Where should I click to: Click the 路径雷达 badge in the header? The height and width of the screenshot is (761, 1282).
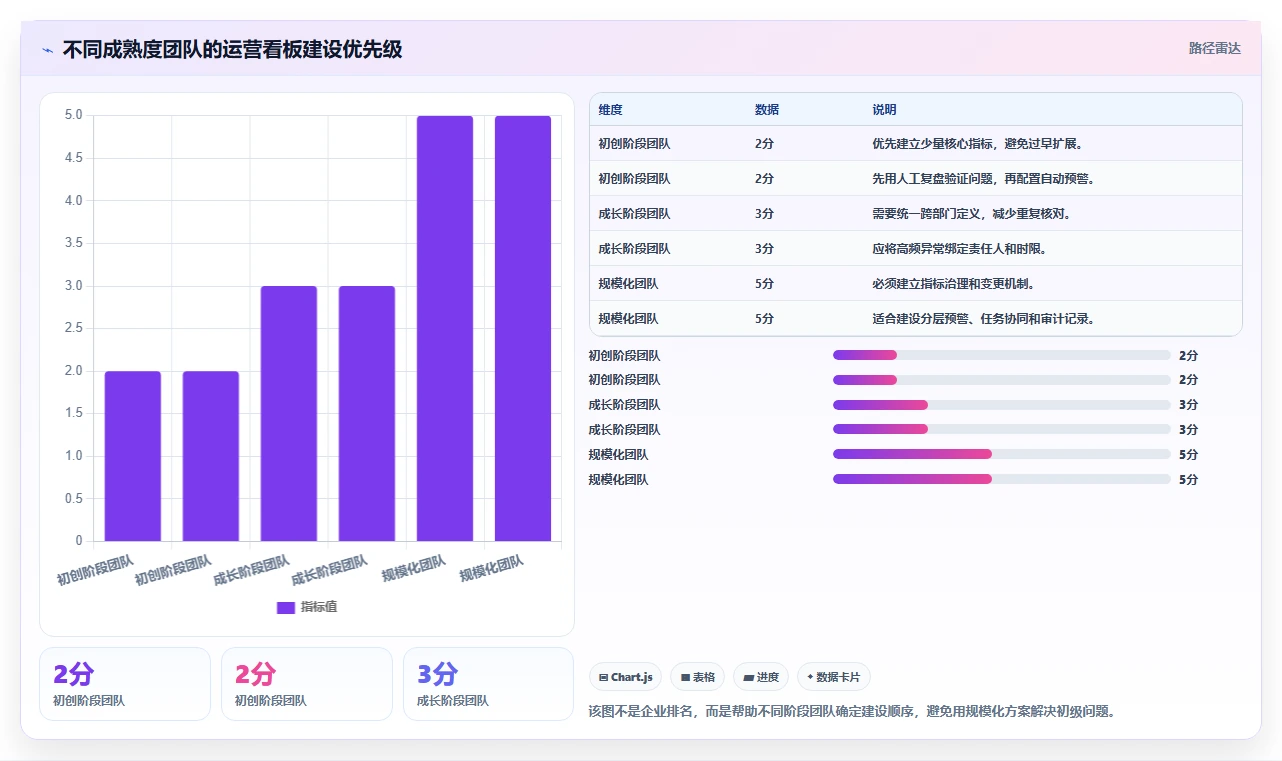point(1214,48)
